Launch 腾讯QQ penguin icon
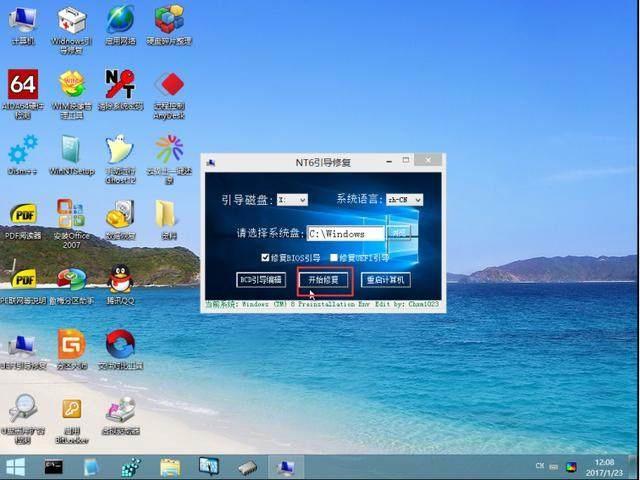 coord(120,285)
